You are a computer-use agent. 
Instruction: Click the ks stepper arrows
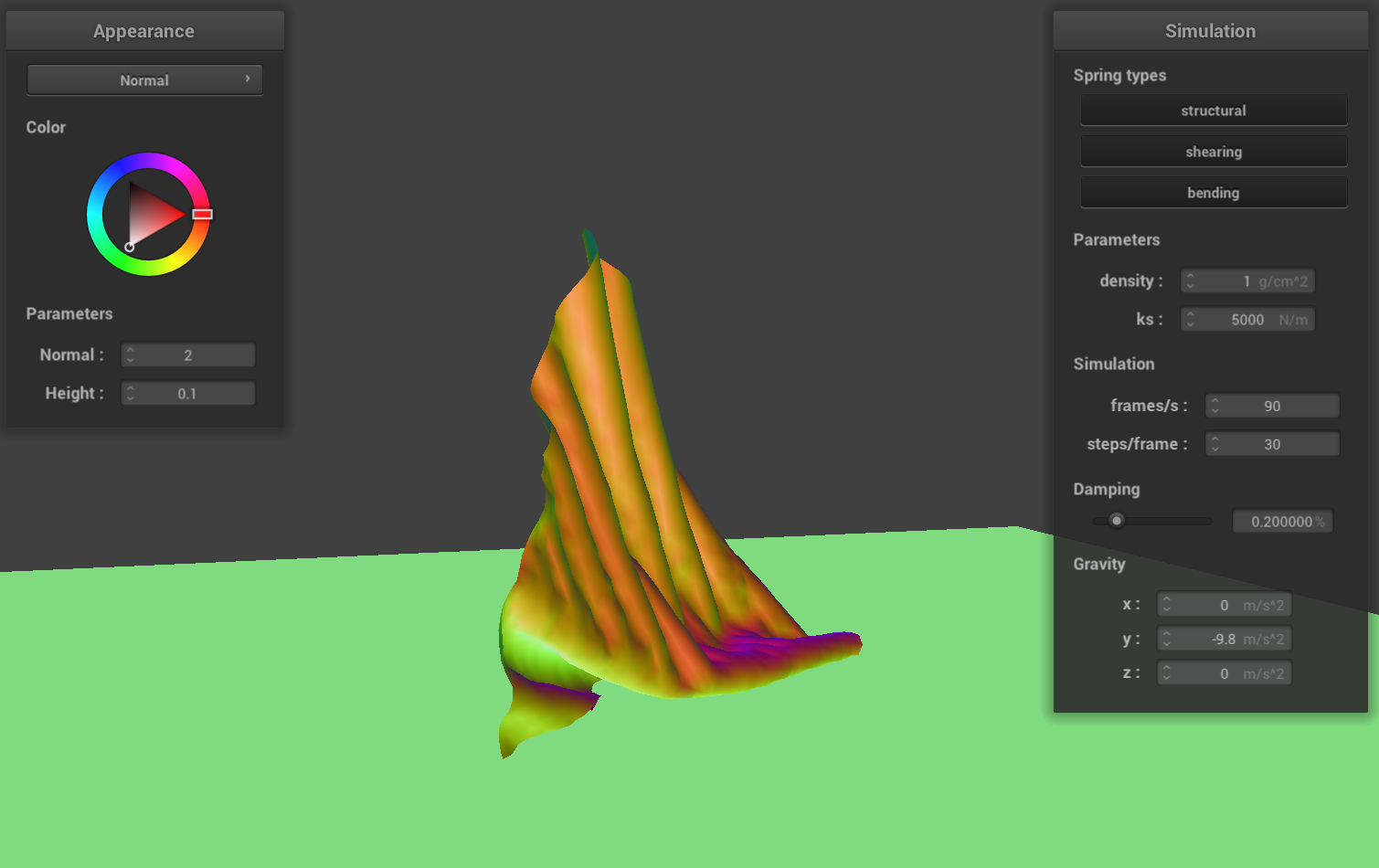pyautogui.click(x=1190, y=320)
